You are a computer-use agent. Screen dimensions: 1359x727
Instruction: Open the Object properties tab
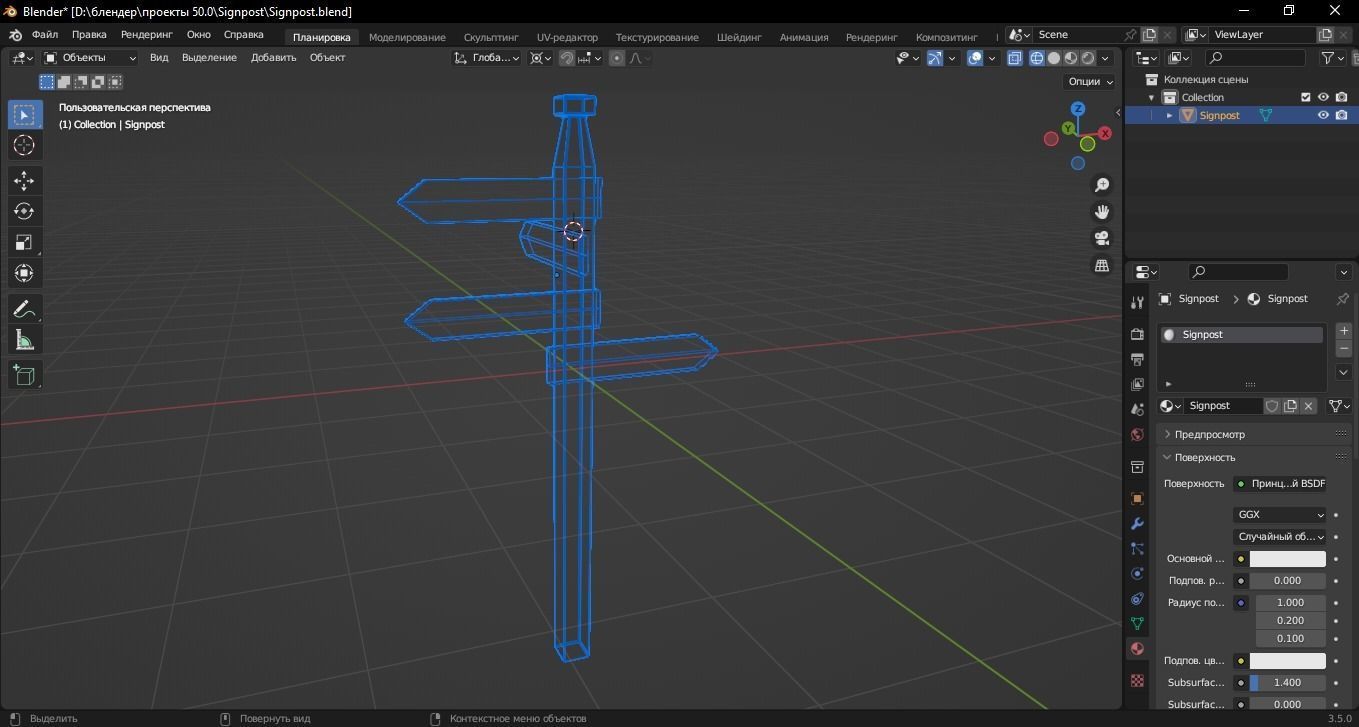point(1137,498)
